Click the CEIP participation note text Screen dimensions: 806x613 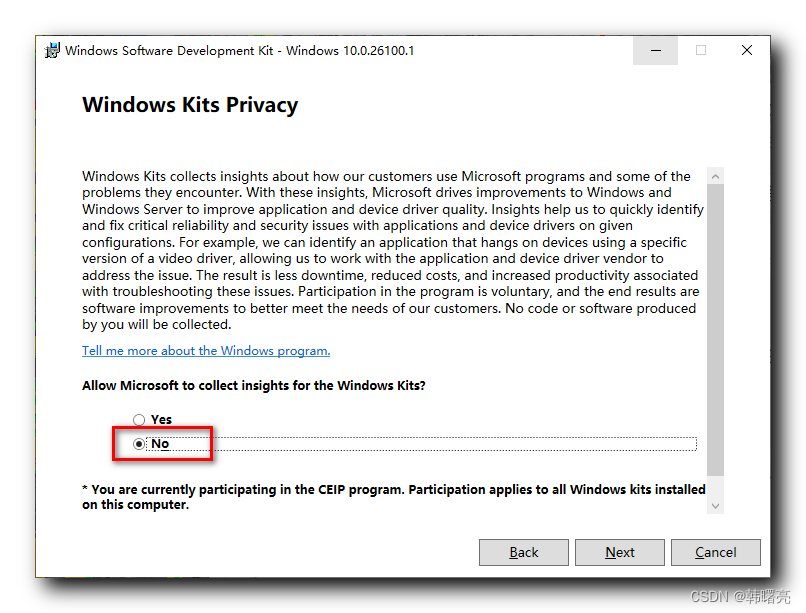coord(390,496)
